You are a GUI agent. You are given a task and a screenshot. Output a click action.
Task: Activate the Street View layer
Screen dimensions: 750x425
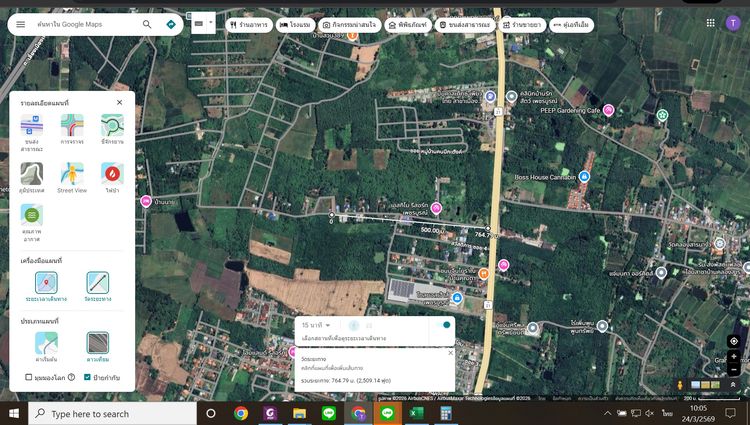[72, 174]
